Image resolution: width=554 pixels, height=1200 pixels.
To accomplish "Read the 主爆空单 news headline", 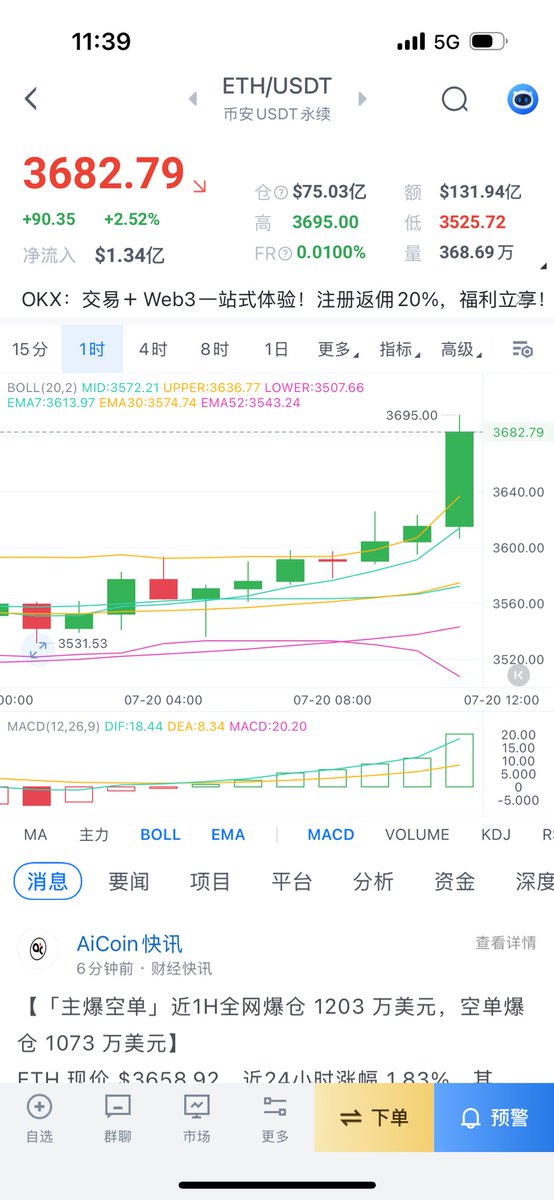I will 271,1026.
